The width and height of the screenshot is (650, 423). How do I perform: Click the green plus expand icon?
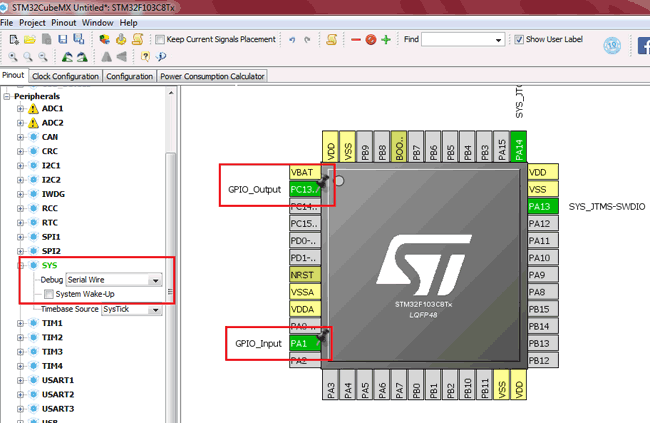pyautogui.click(x=386, y=40)
